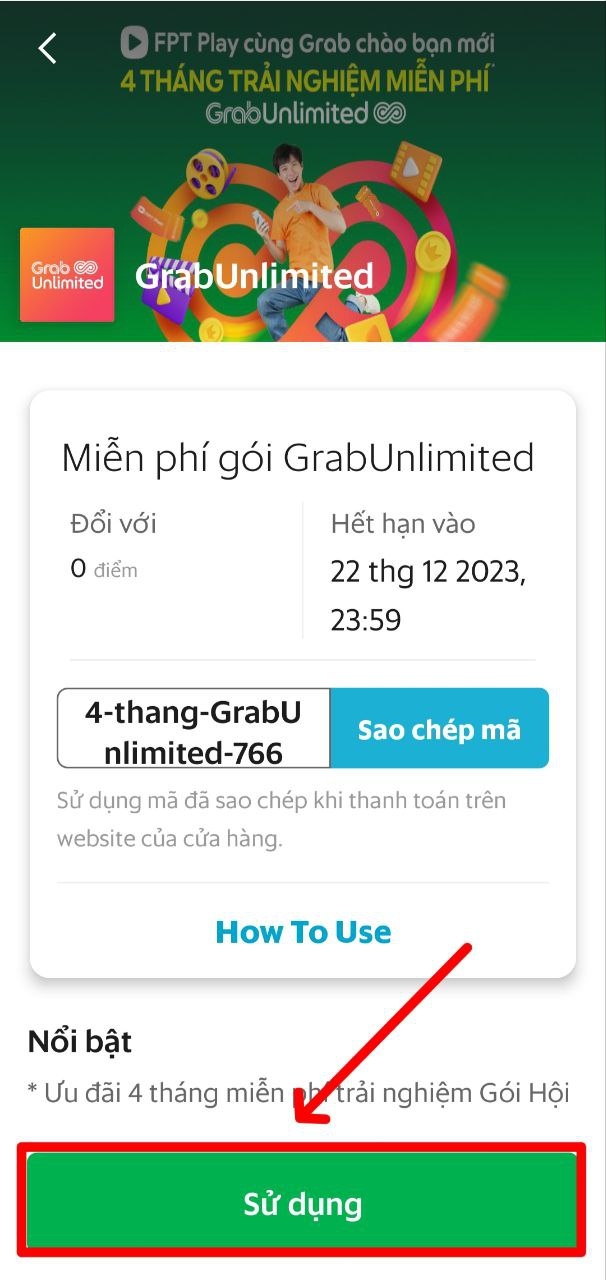The height and width of the screenshot is (1280, 606).
Task: Click the FPT Play logo icon in banner
Action: tap(131, 44)
